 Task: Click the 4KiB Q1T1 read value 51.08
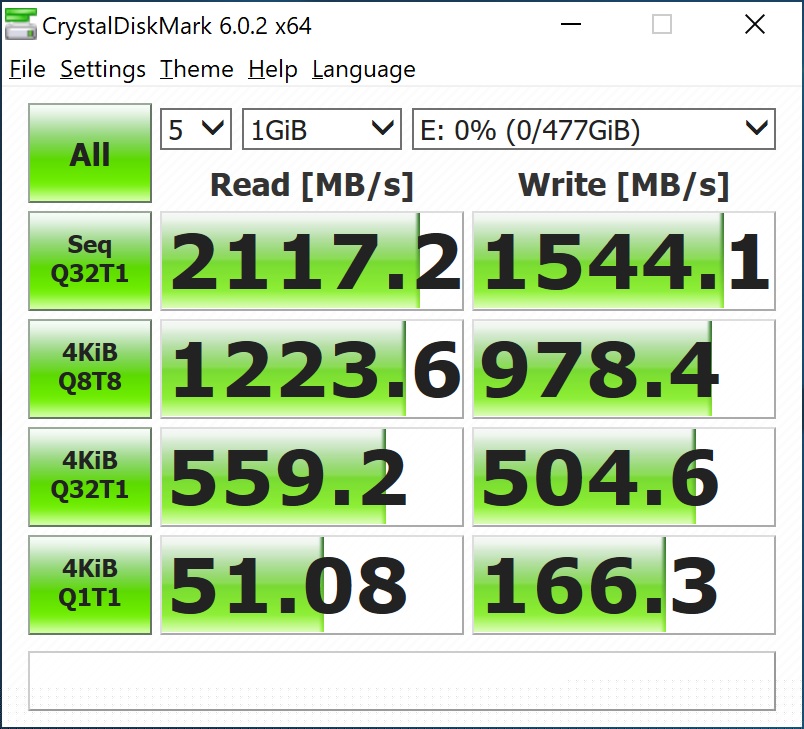coord(312,585)
